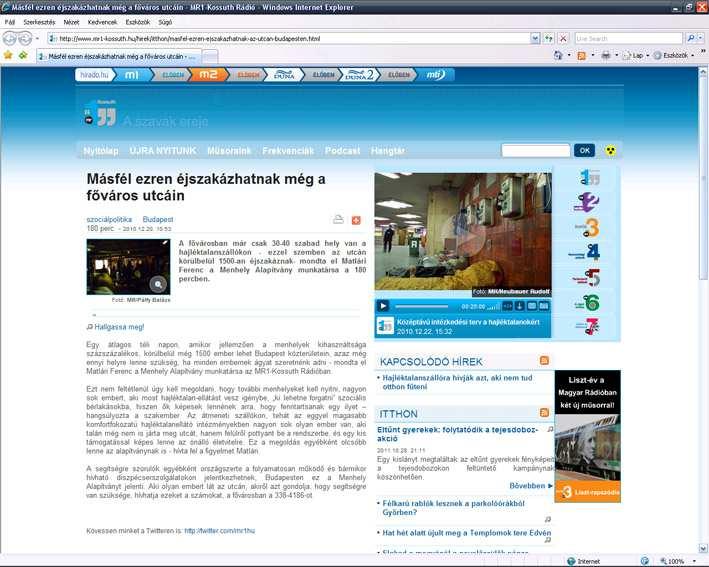Image resolution: width=709 pixels, height=567 pixels.
Task: Open Lap (Page) toolbar menu
Action: click(x=636, y=56)
